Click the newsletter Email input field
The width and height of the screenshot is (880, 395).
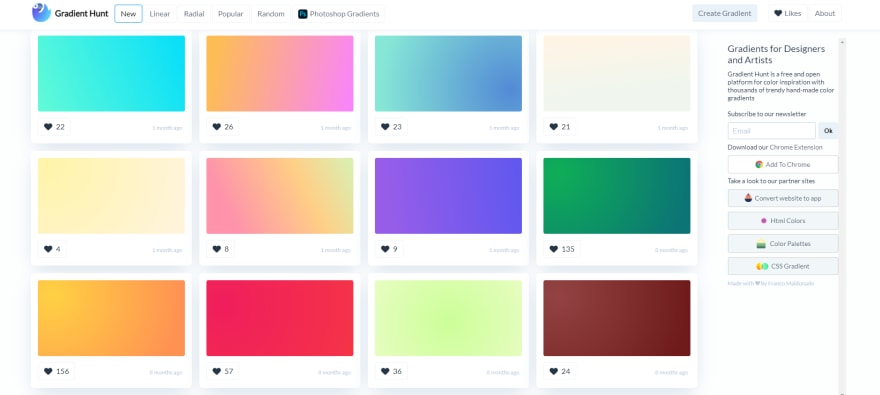click(772, 131)
